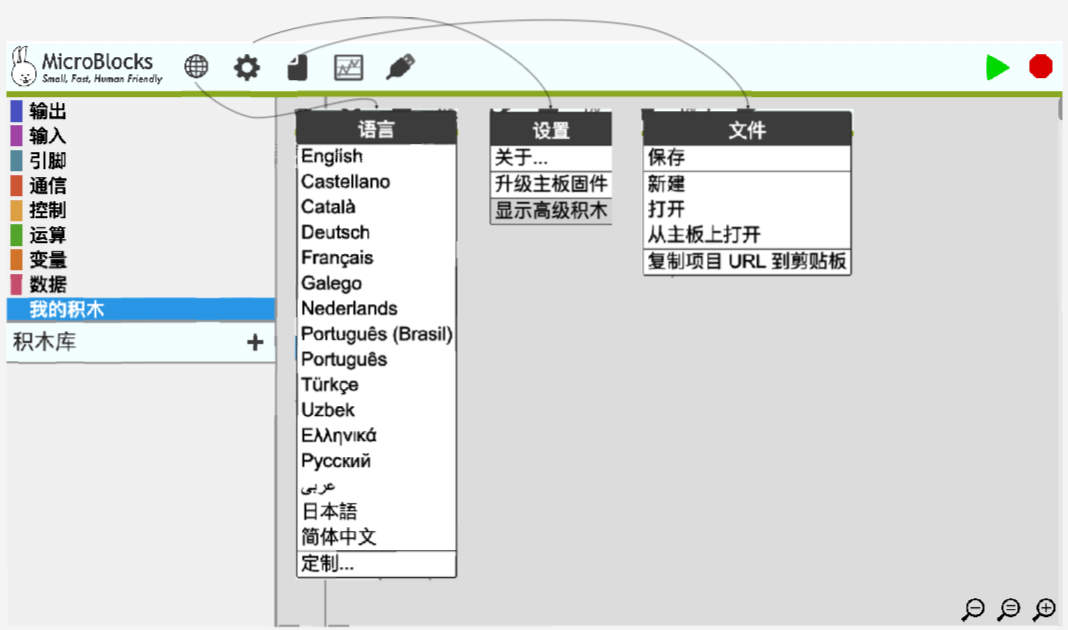Stop scripts with the red stop button

tap(1041, 67)
